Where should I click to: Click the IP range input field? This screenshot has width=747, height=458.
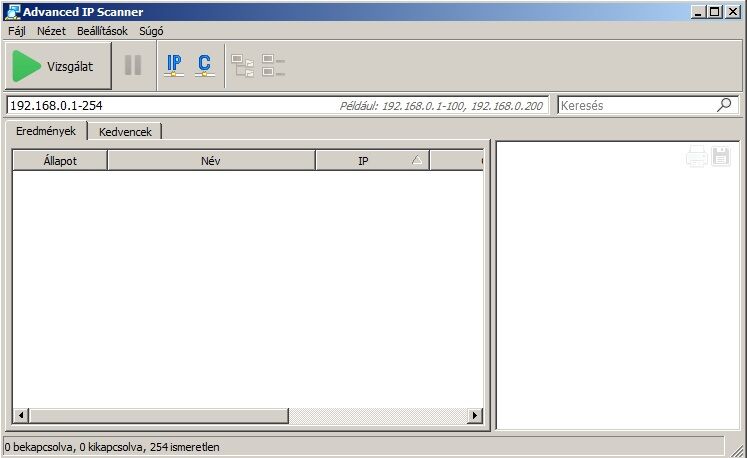(x=277, y=105)
